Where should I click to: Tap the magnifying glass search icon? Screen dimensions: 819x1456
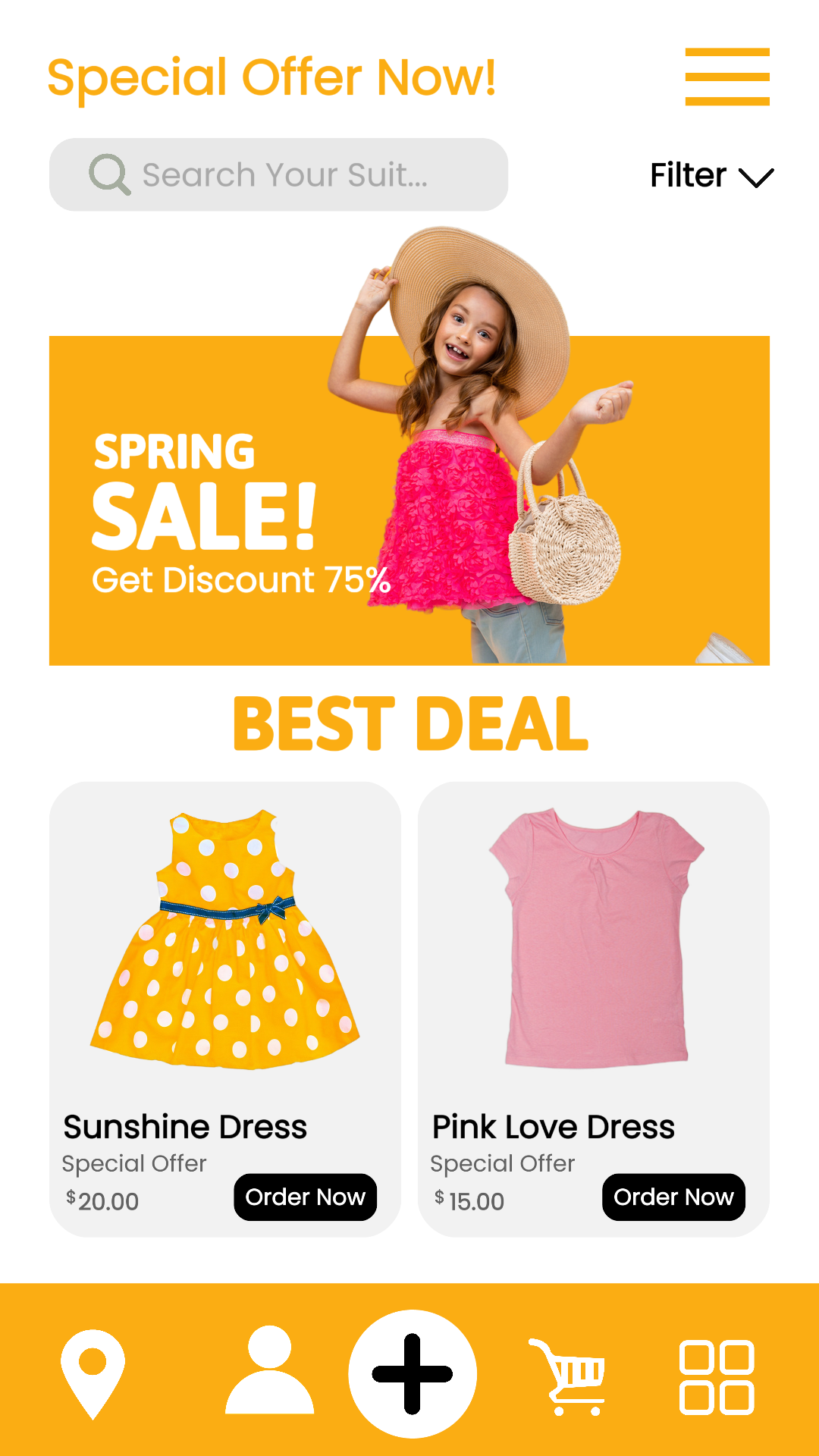pos(110,174)
